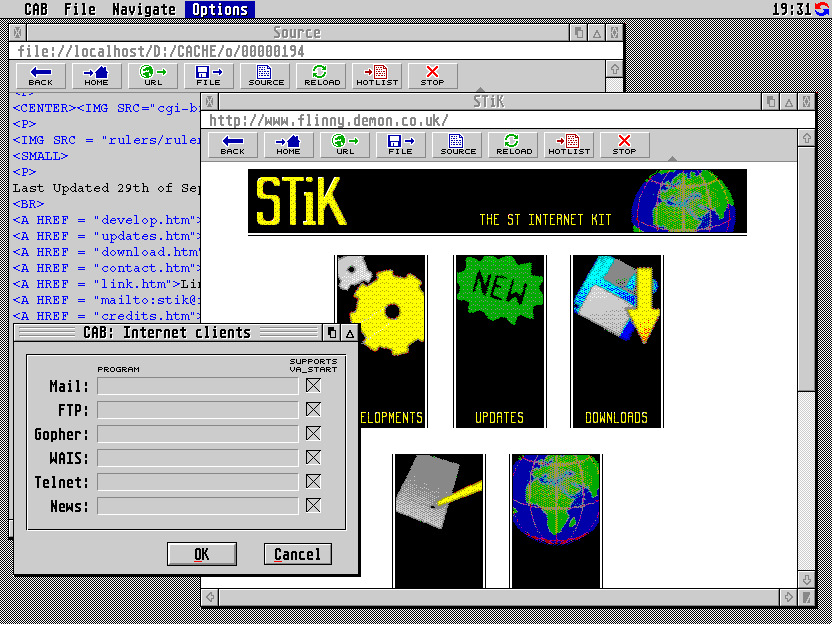Toggle VA_START support for WAIS
The height and width of the screenshot is (624, 832).
tap(313, 457)
